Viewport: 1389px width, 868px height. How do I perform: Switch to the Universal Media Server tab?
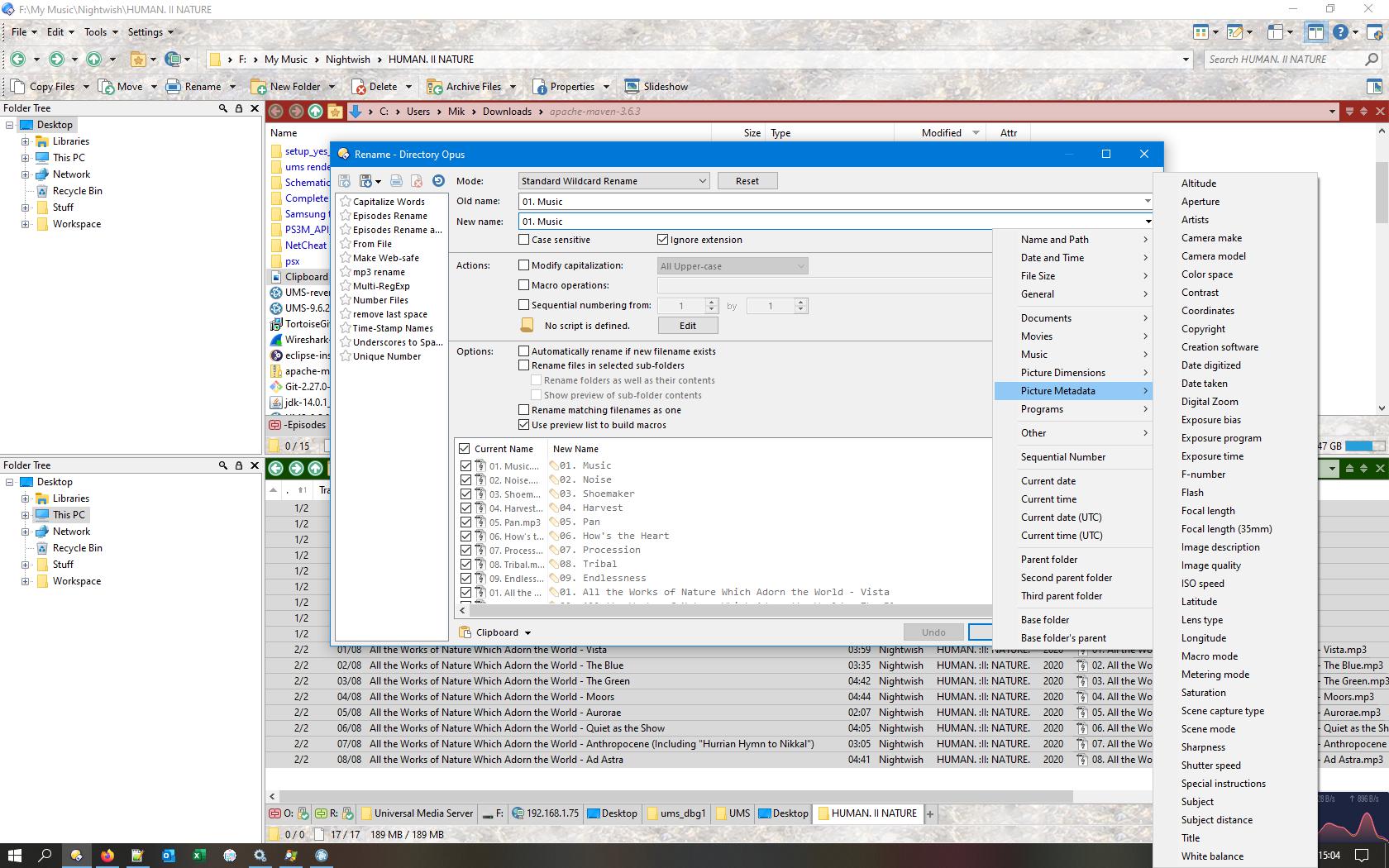(x=416, y=813)
